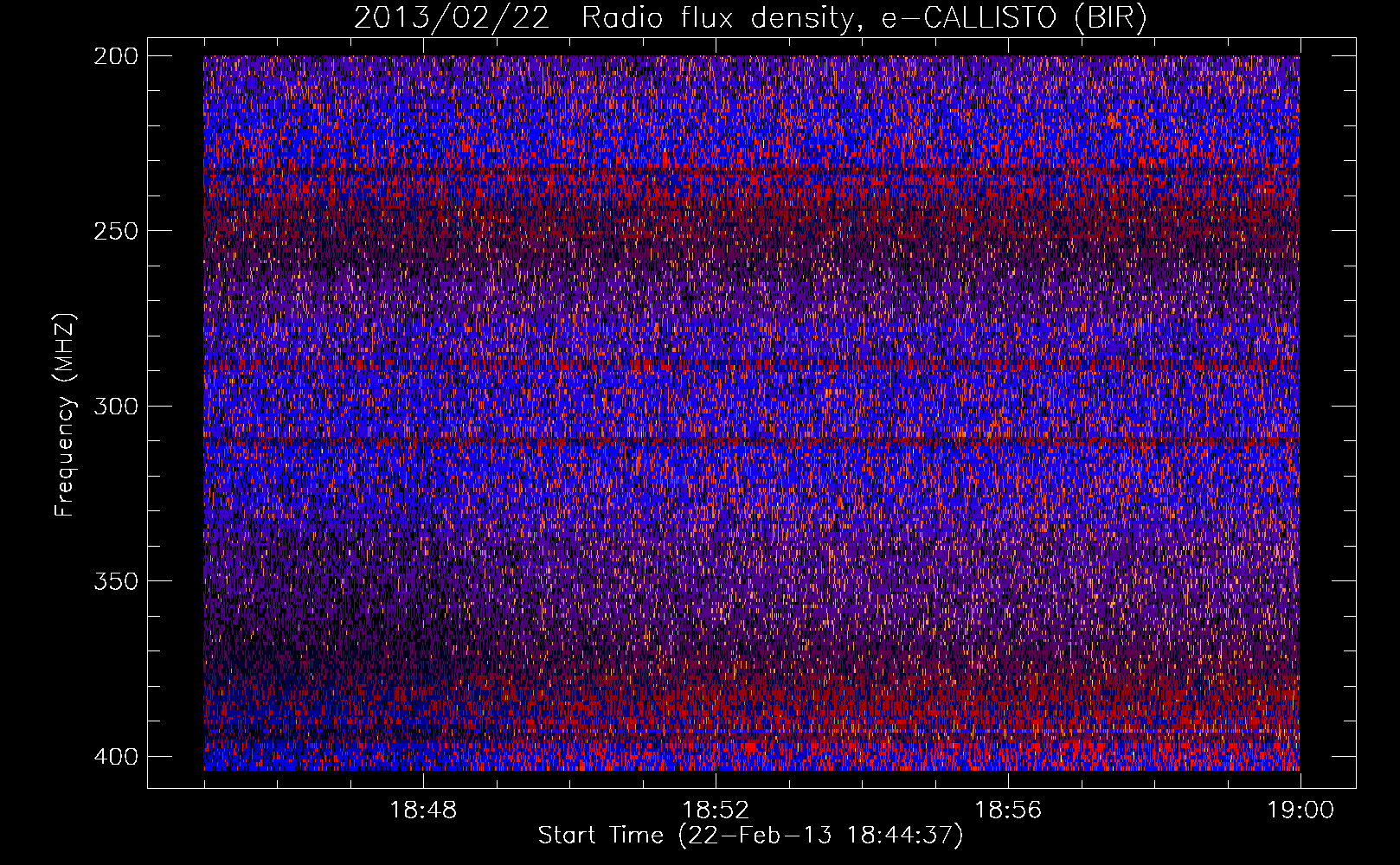This screenshot has width=1400, height=865.
Task: Select the 300 frequency axis label
Action: click(115, 406)
